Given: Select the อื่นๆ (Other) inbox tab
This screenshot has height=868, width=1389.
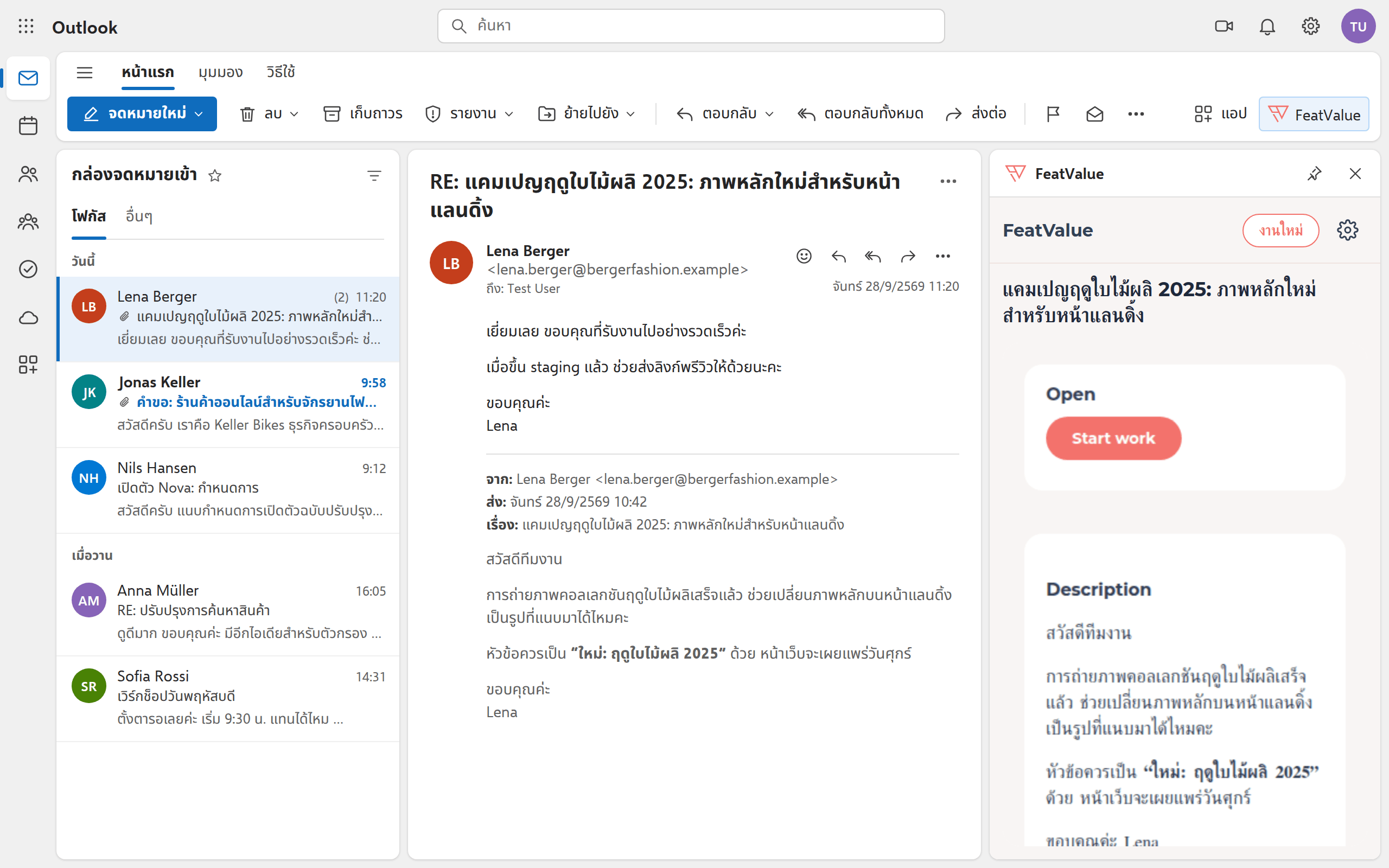Looking at the screenshot, I should coord(139,216).
